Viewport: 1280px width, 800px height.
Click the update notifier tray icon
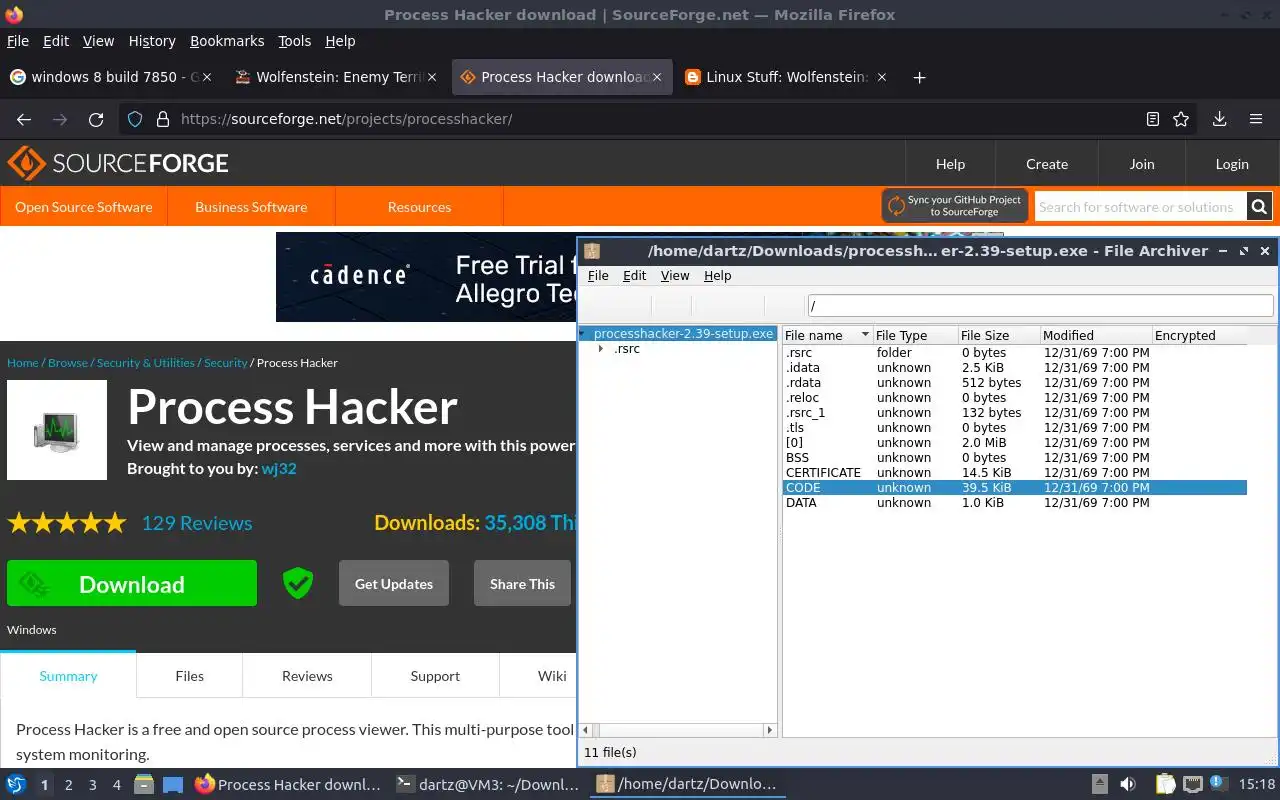pos(1219,783)
